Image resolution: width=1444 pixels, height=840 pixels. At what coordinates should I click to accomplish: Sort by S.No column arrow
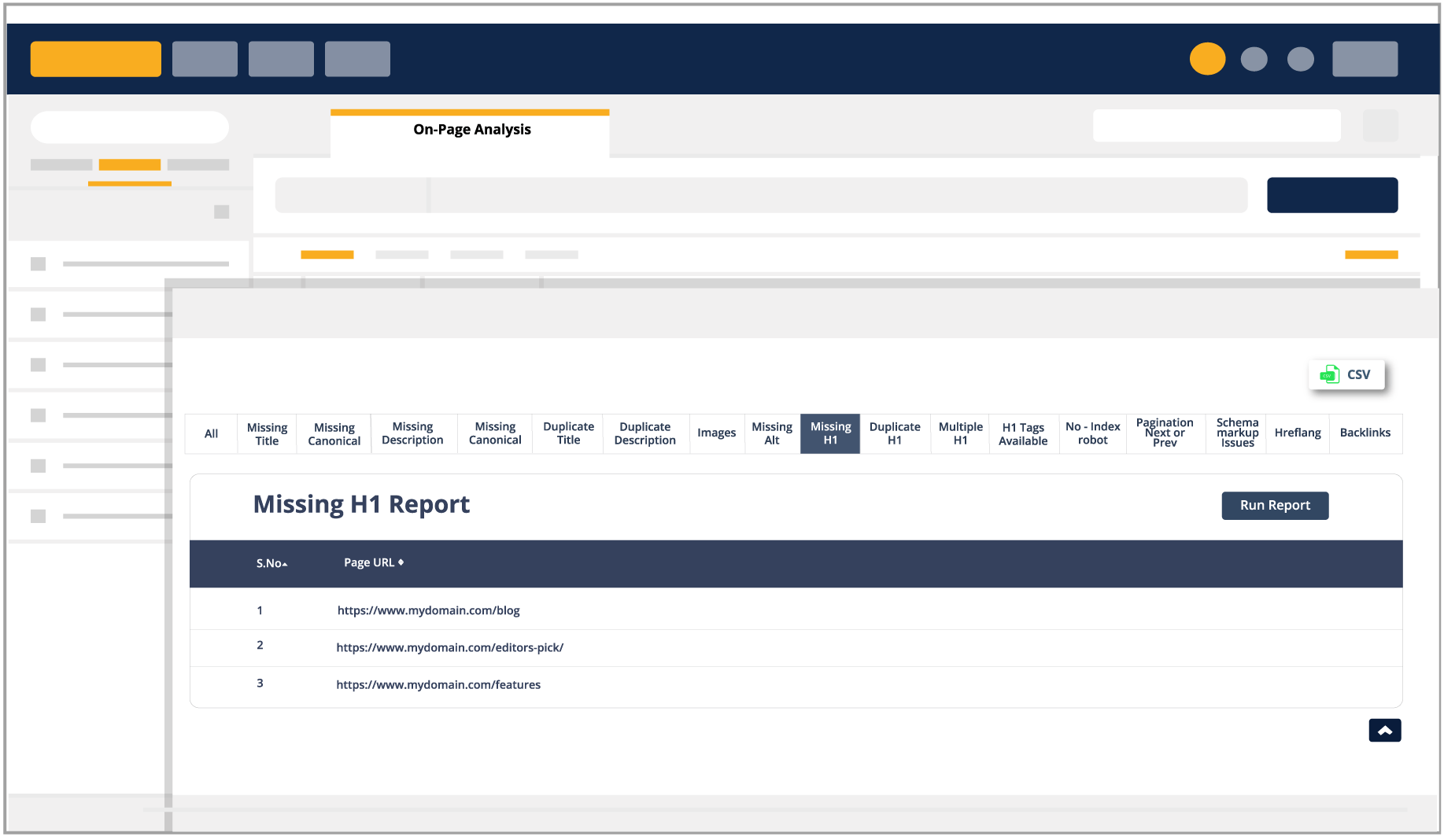point(284,564)
